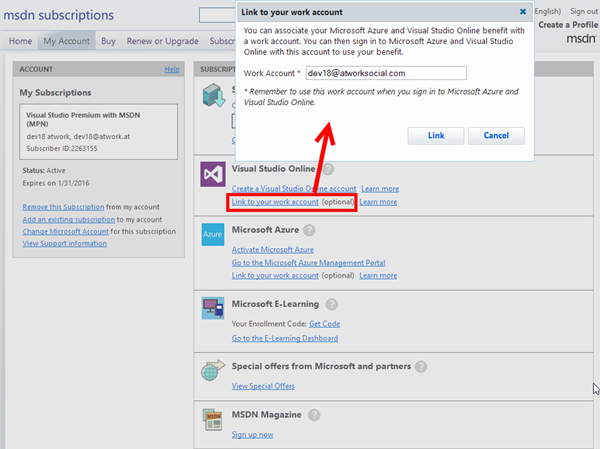Focus the Work Account email field
The image size is (600, 449).
(386, 73)
